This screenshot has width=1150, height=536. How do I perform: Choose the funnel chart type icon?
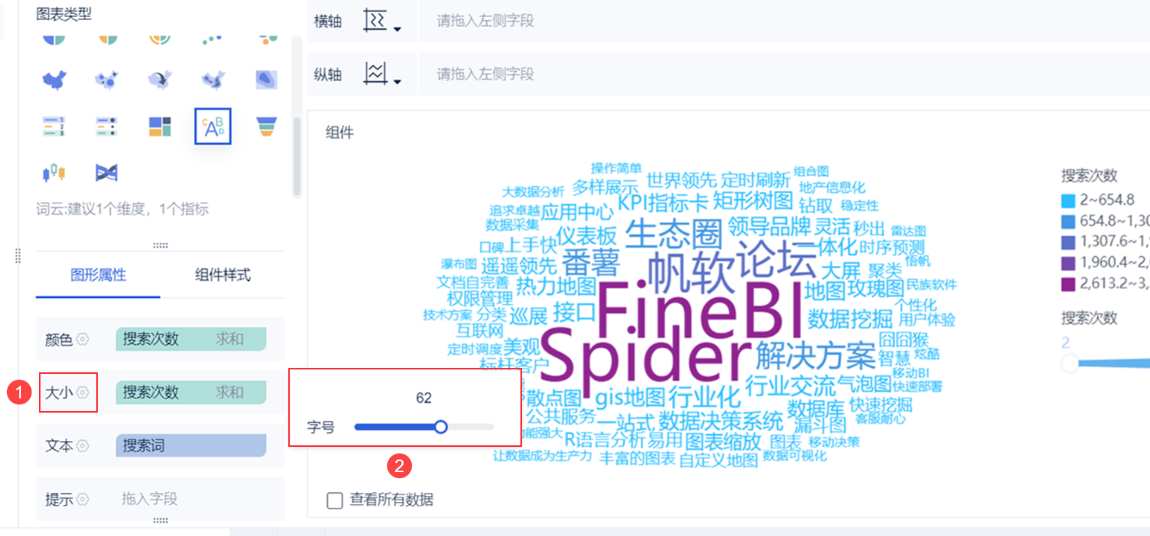click(x=266, y=126)
